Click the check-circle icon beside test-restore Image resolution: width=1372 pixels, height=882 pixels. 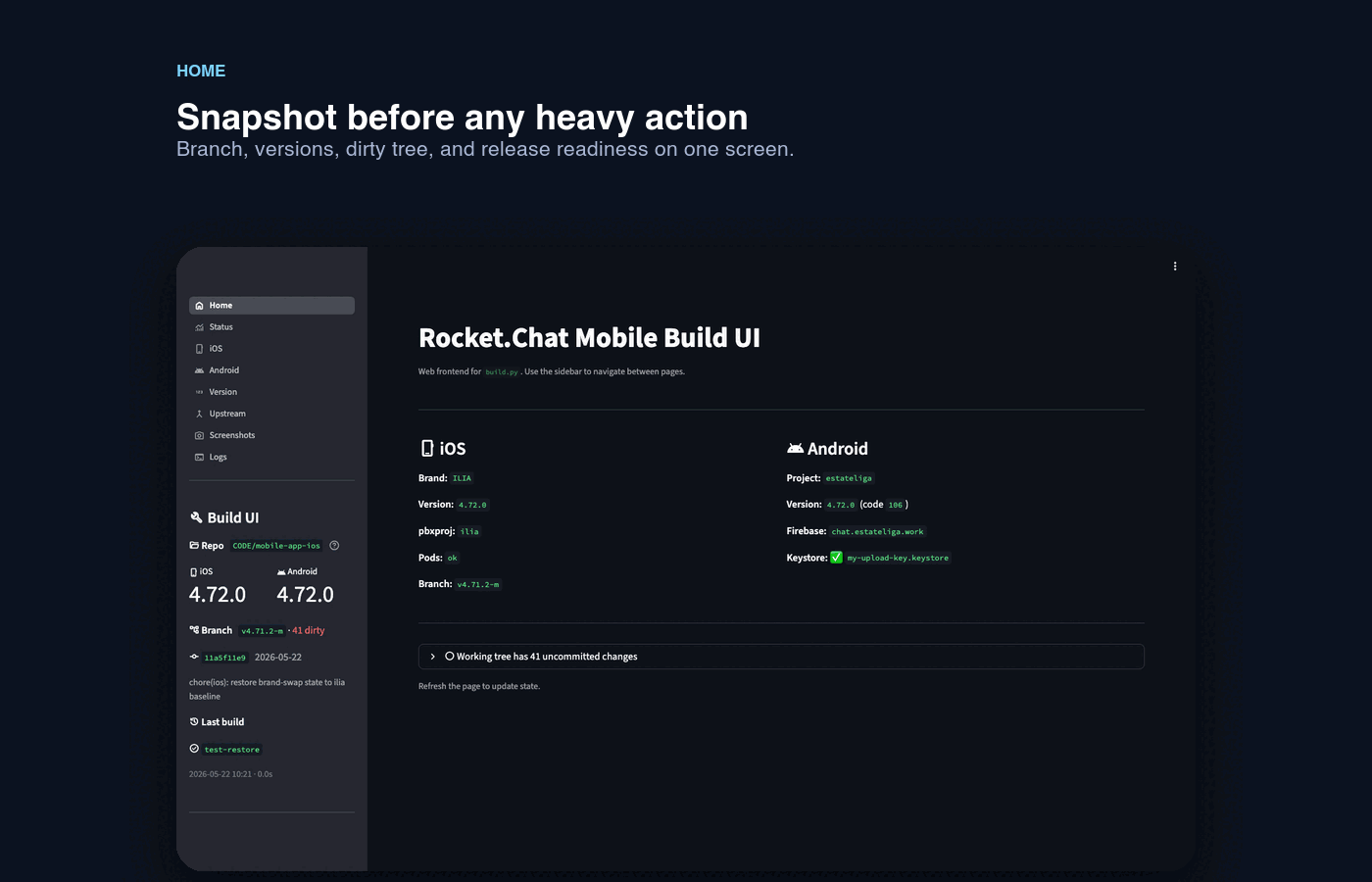(x=194, y=749)
